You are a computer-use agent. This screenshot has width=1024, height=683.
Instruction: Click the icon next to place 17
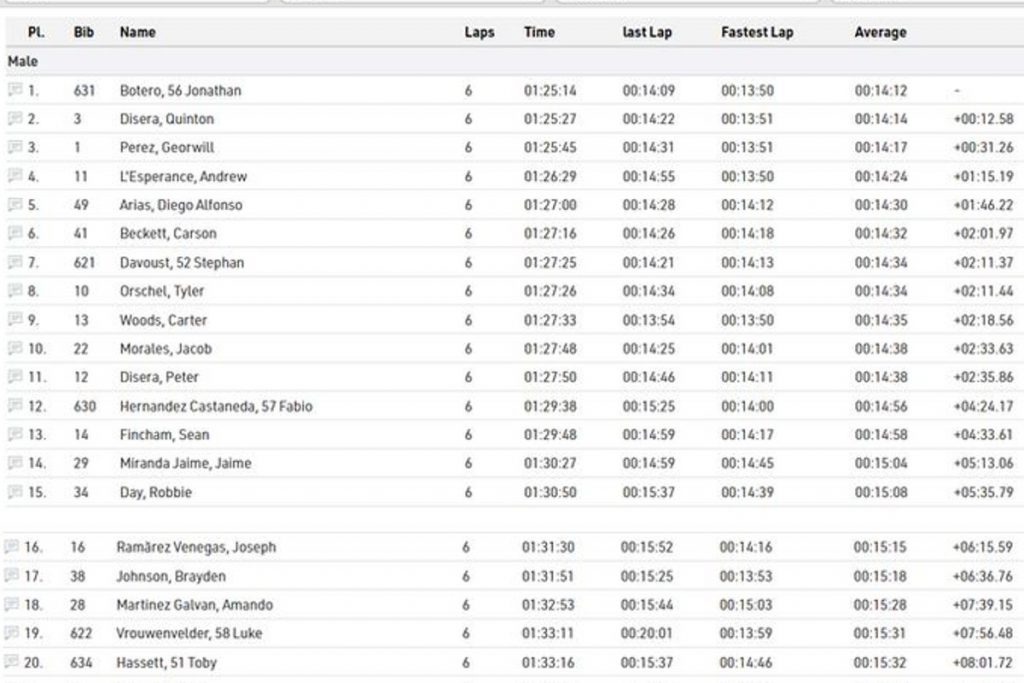click(x=12, y=576)
